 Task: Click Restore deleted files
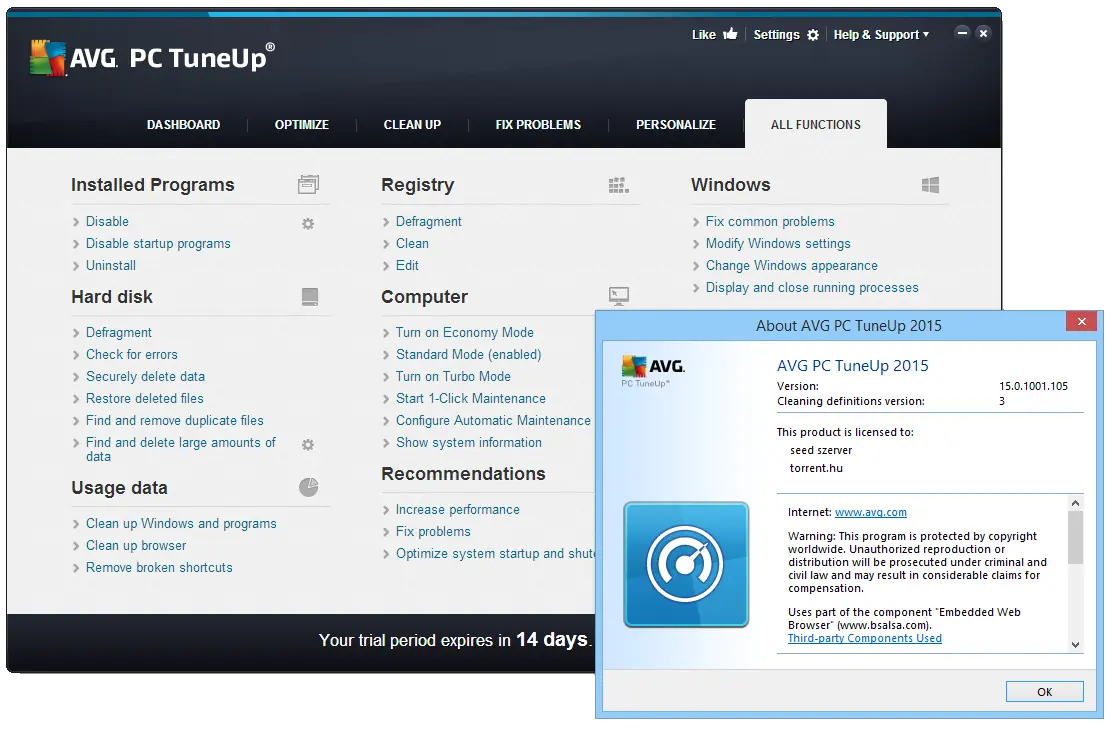145,398
